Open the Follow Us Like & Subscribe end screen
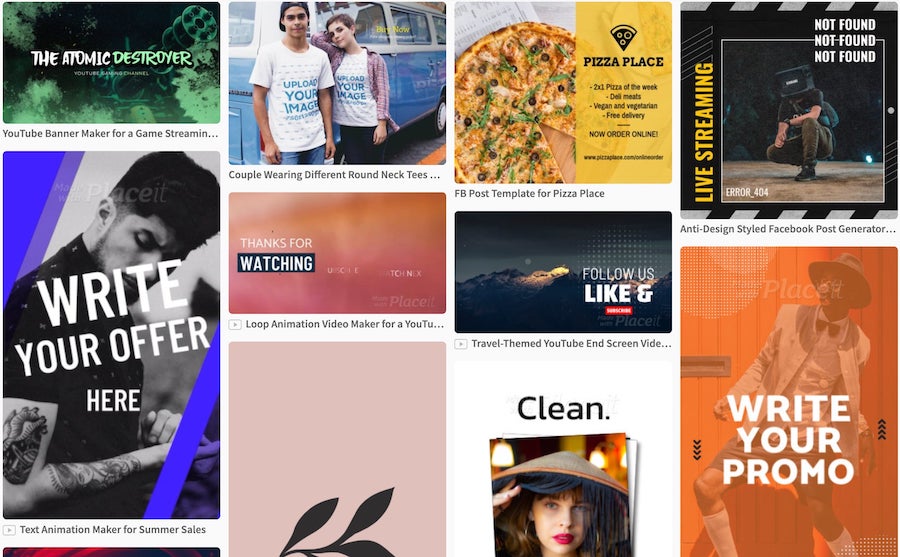Viewport: 900px width, 557px height. (563, 272)
